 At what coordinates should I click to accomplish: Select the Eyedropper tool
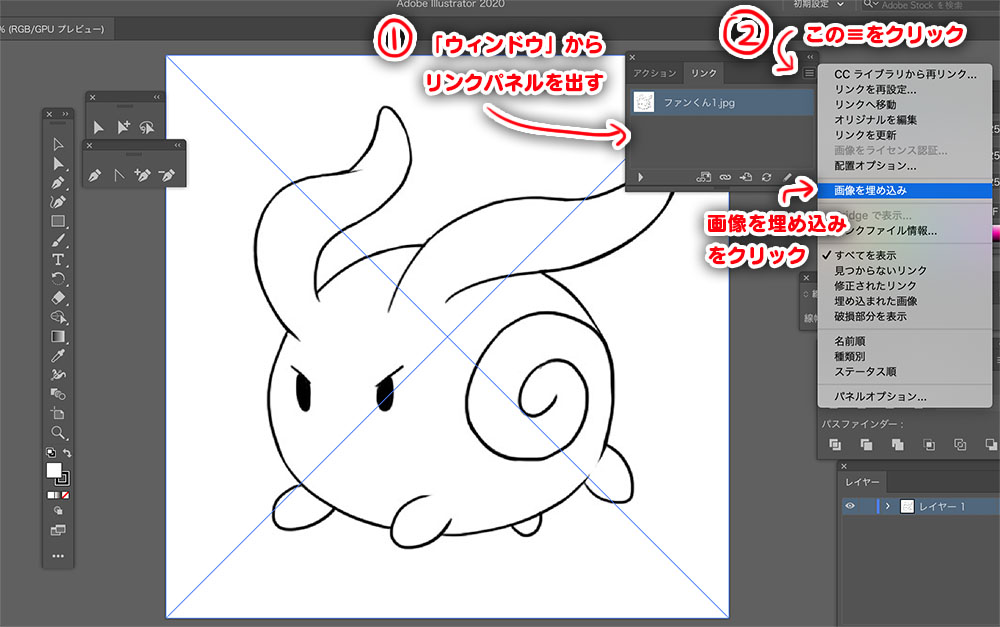point(58,355)
